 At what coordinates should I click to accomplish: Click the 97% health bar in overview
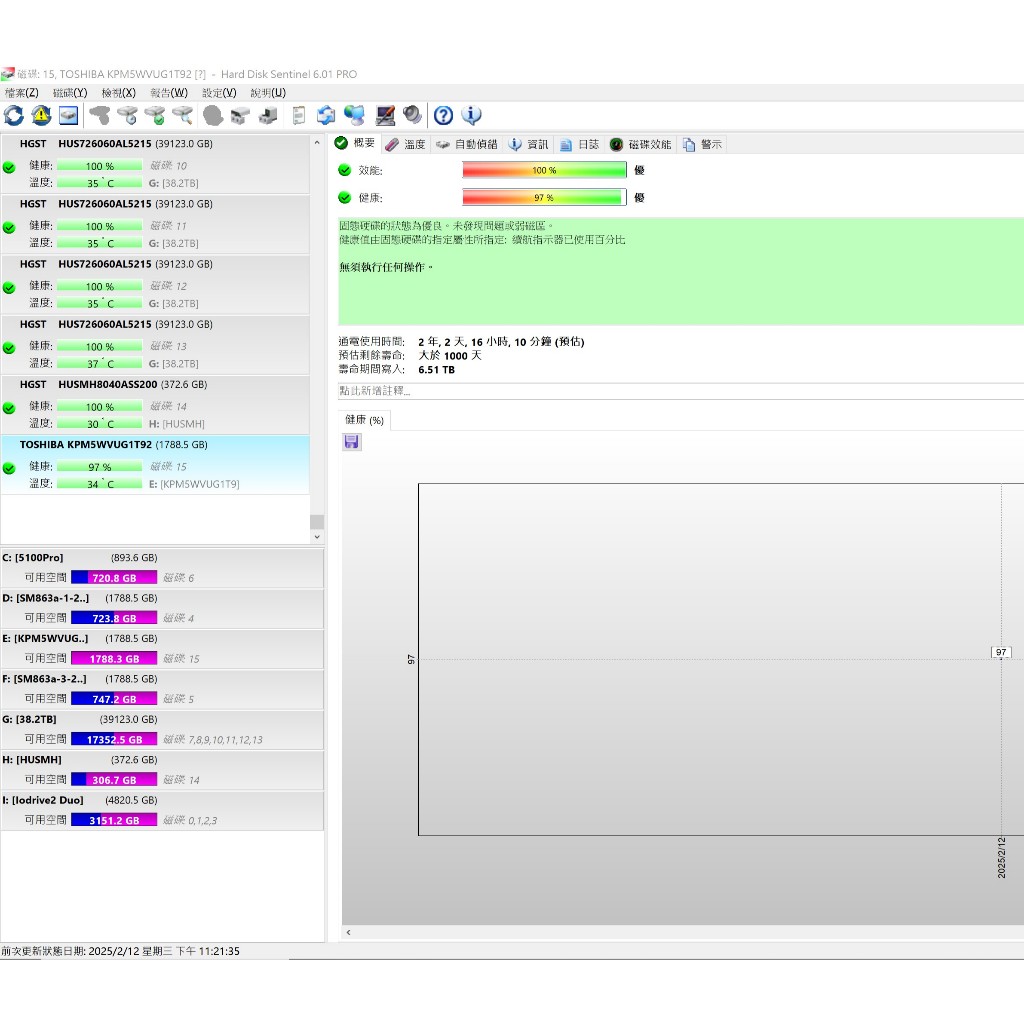point(544,198)
